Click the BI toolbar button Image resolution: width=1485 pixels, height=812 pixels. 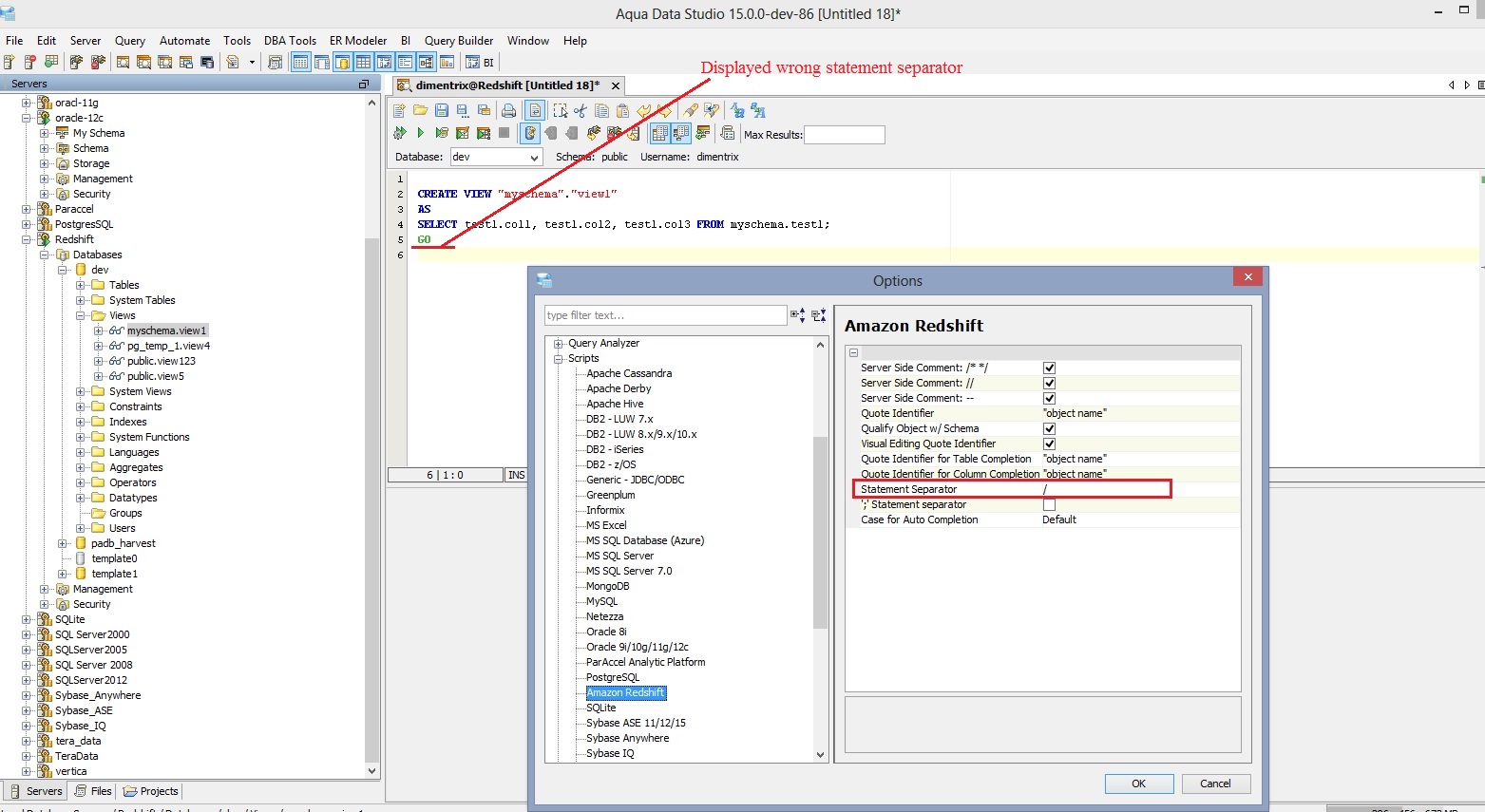(482, 63)
